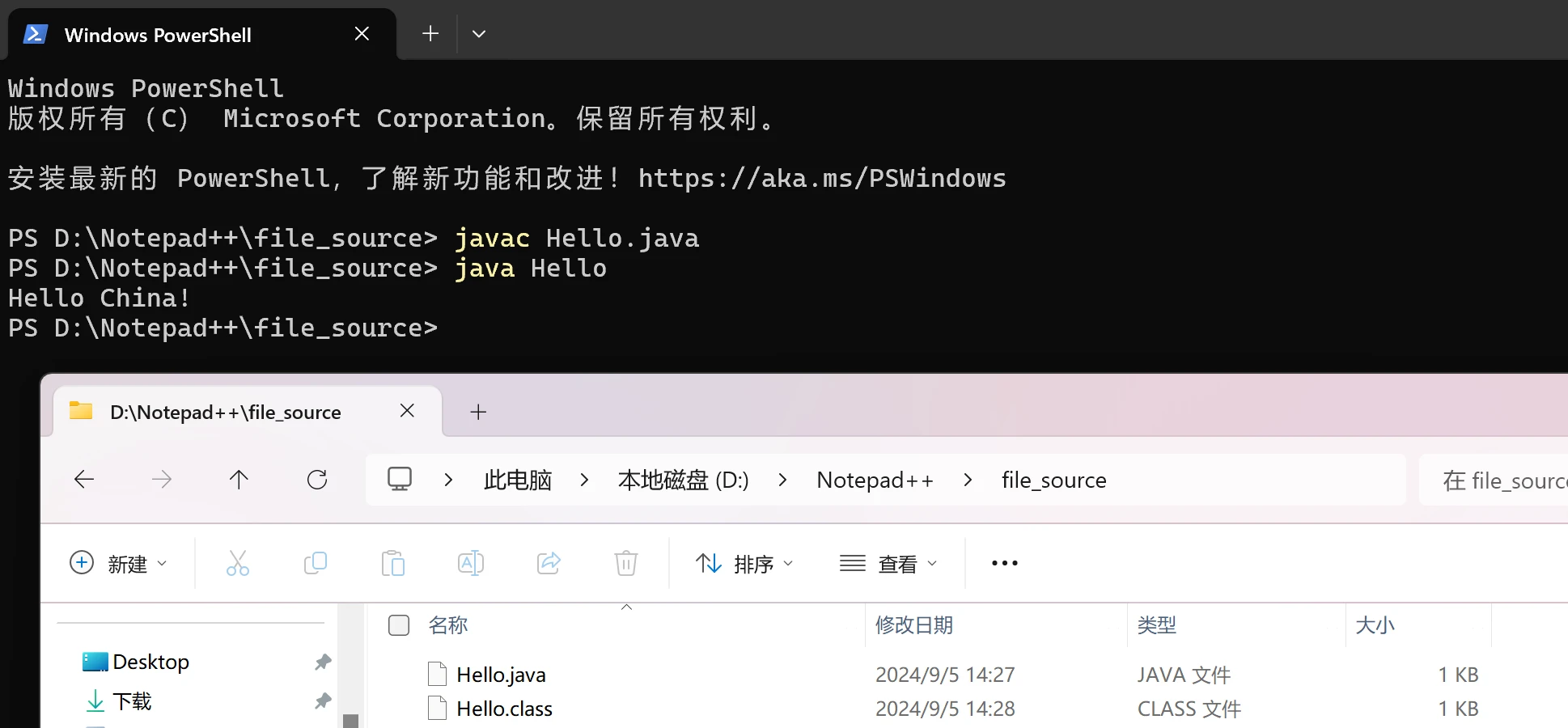Click the search box for file_source

coord(1494,480)
